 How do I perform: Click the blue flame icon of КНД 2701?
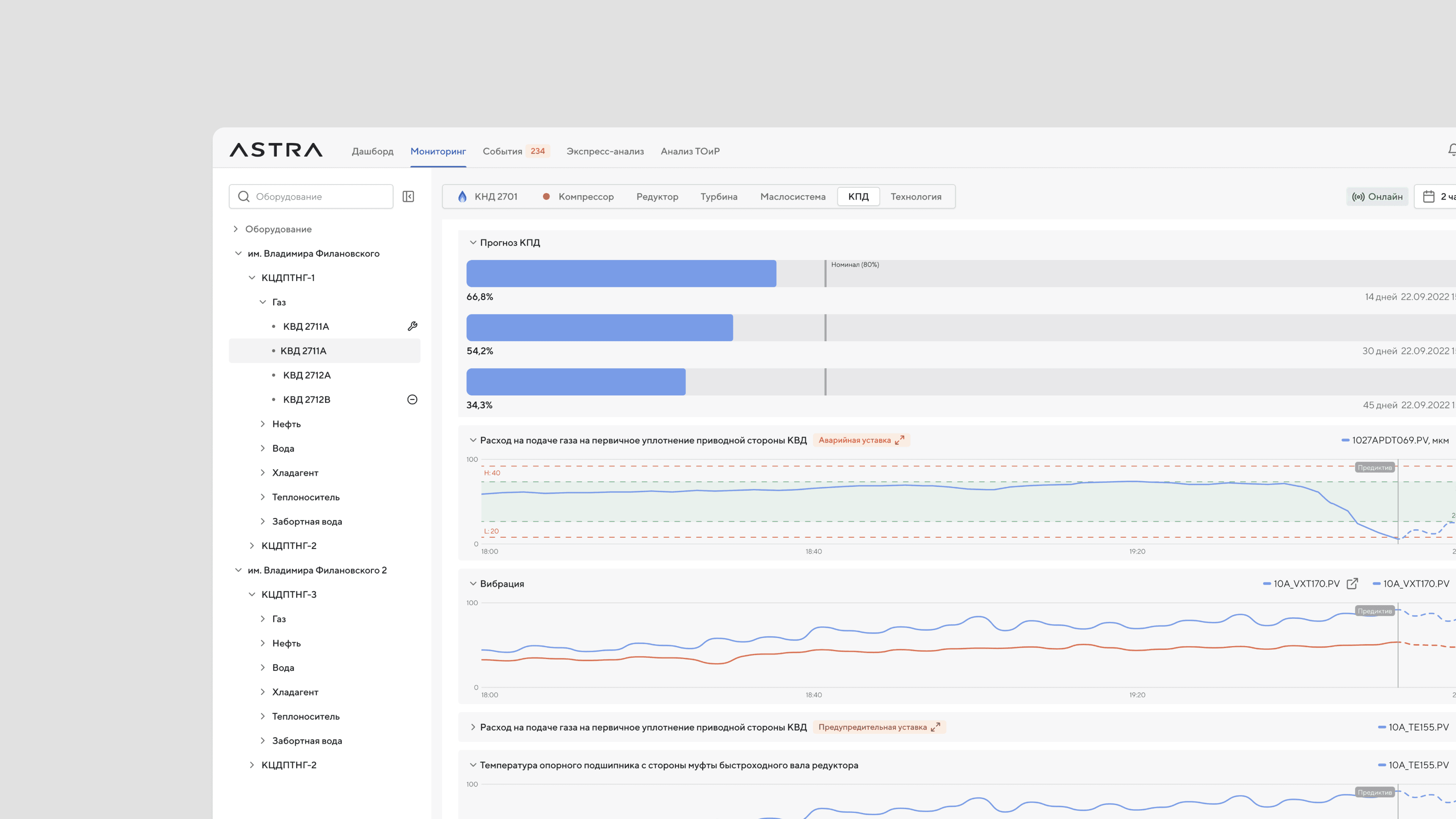pos(462,196)
